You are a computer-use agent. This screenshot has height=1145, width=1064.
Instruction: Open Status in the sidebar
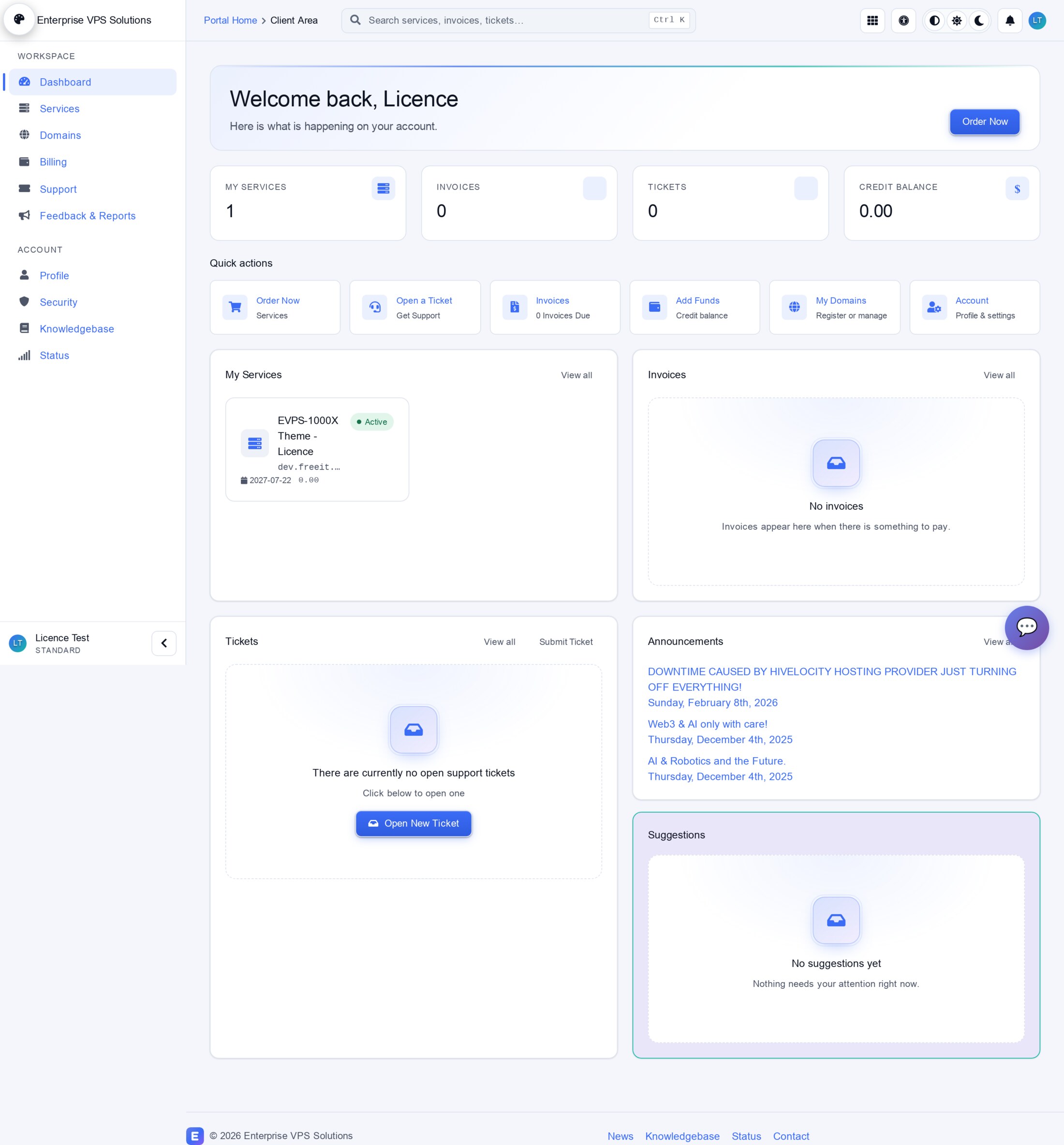[x=92, y=355]
